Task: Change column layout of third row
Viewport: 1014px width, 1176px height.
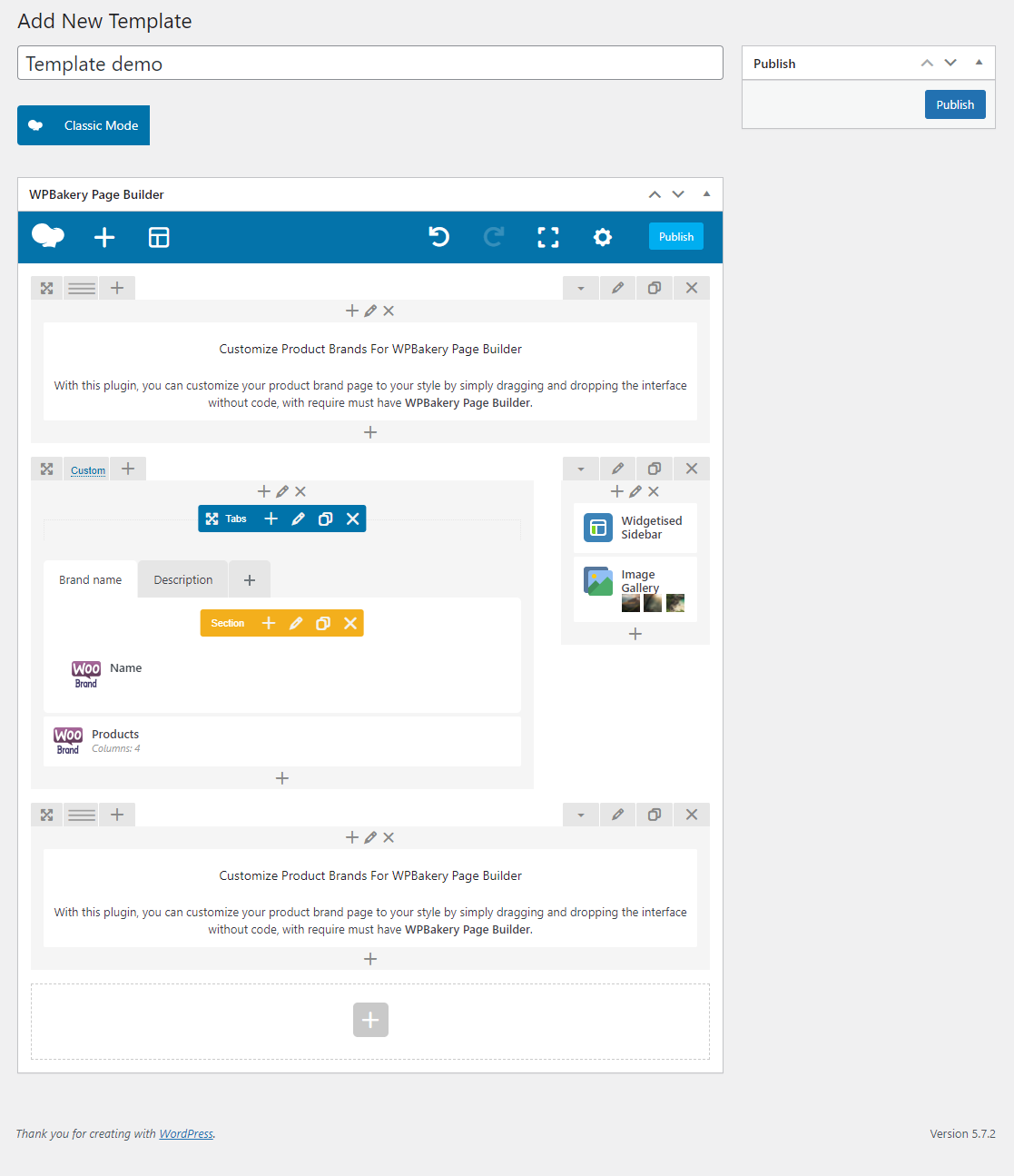Action: 82,815
